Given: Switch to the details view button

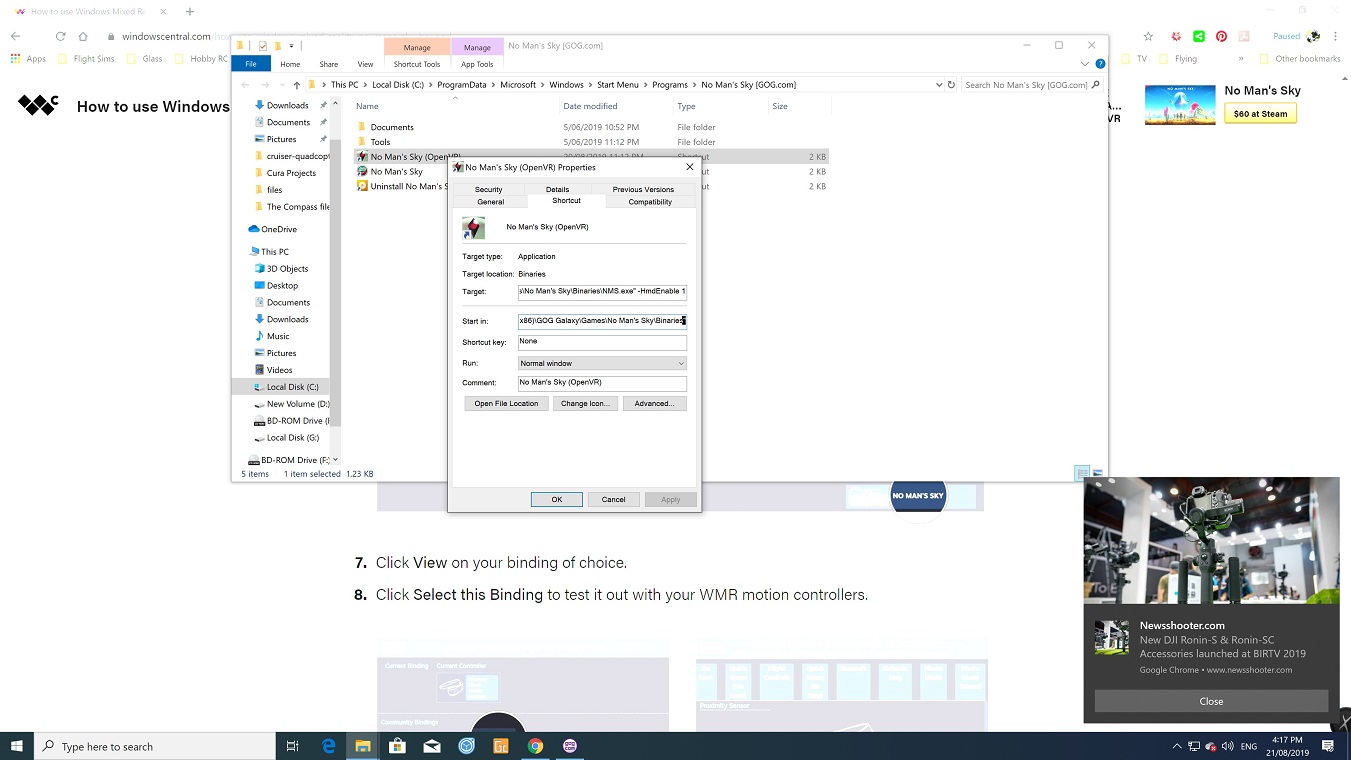Looking at the screenshot, I should pos(1082,473).
